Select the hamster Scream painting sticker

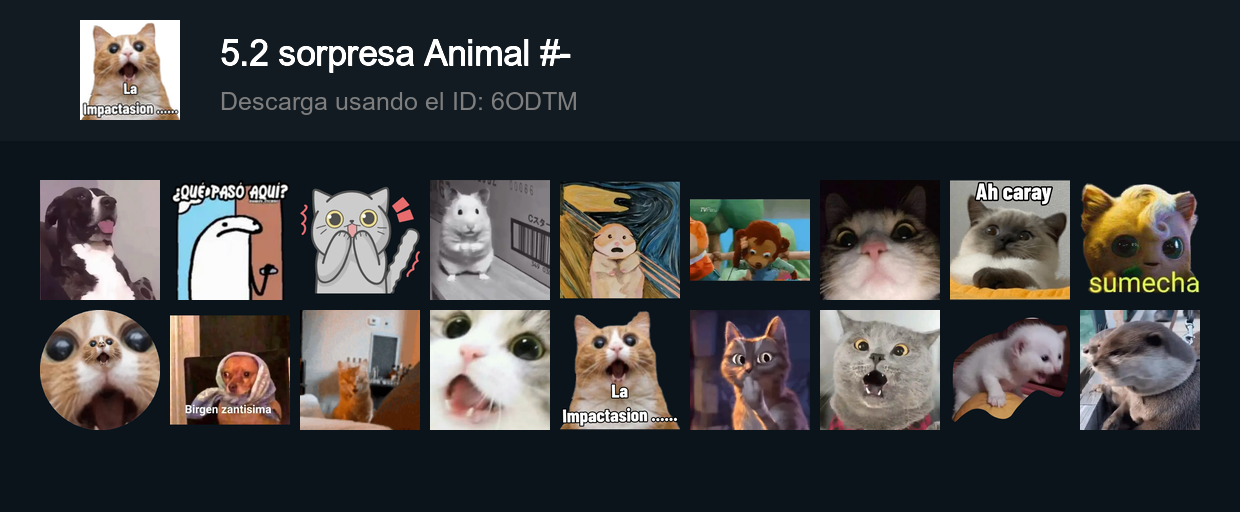tap(620, 240)
